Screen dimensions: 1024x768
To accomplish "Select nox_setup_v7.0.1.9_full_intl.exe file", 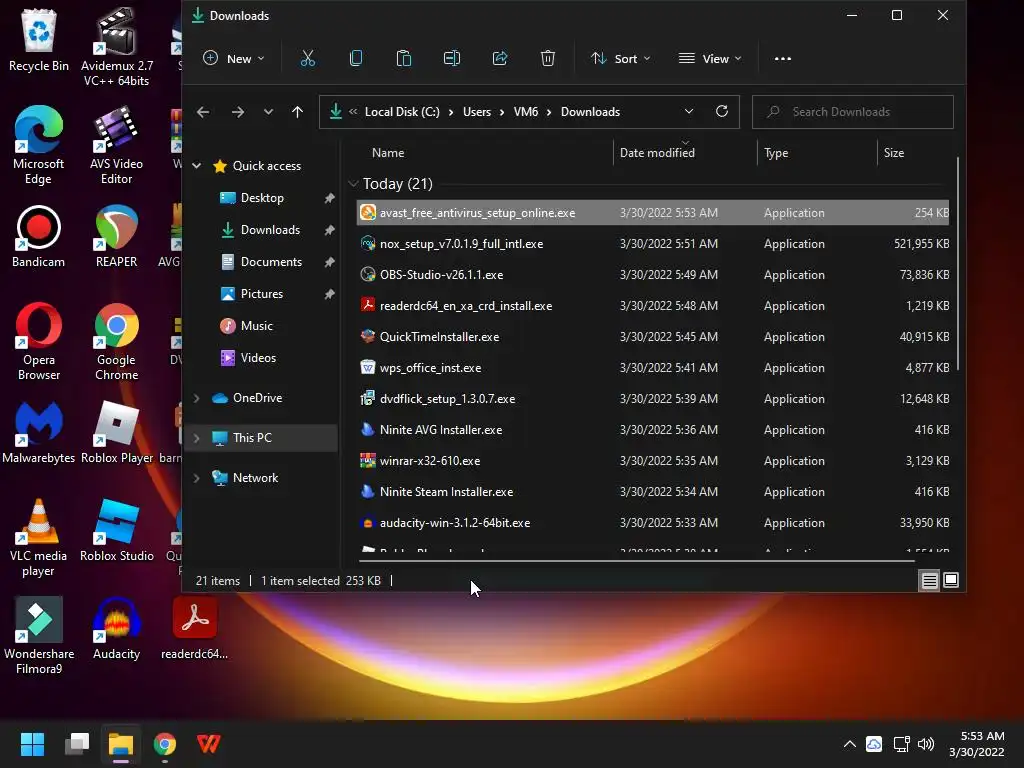I will pyautogui.click(x=653, y=244).
